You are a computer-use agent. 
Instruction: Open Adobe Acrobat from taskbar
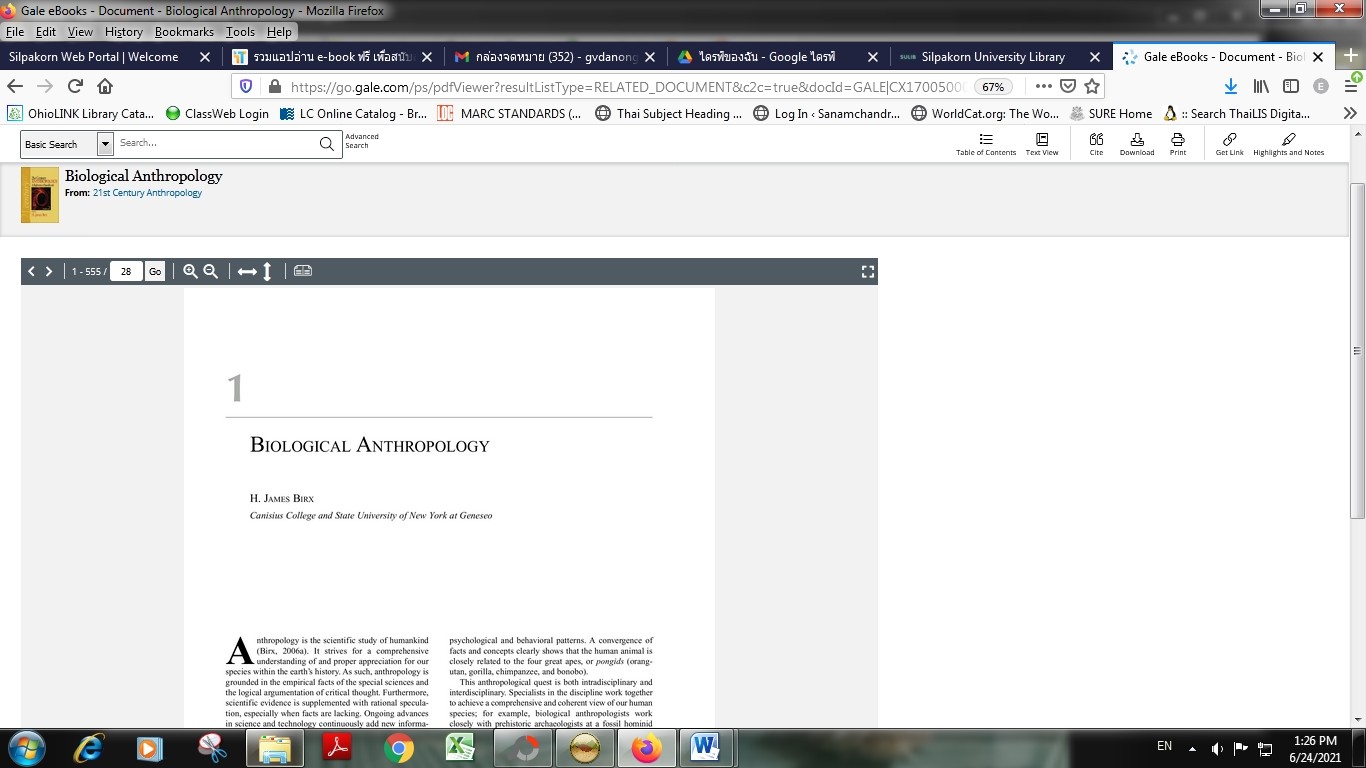point(337,748)
